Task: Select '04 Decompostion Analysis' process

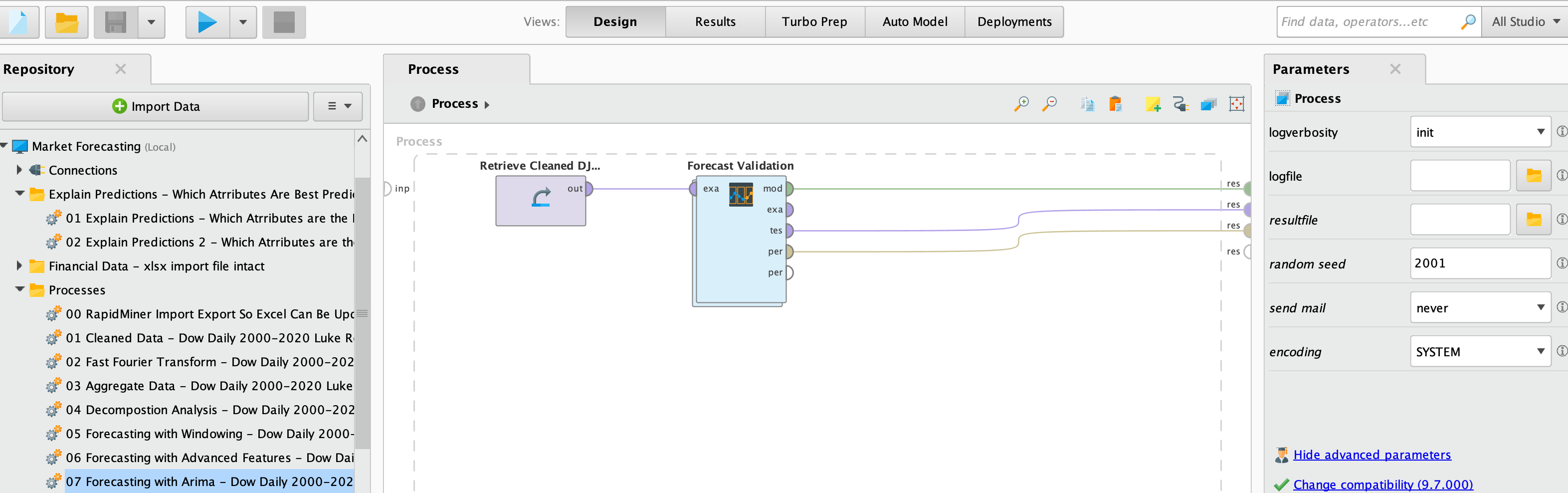Action: coord(209,410)
